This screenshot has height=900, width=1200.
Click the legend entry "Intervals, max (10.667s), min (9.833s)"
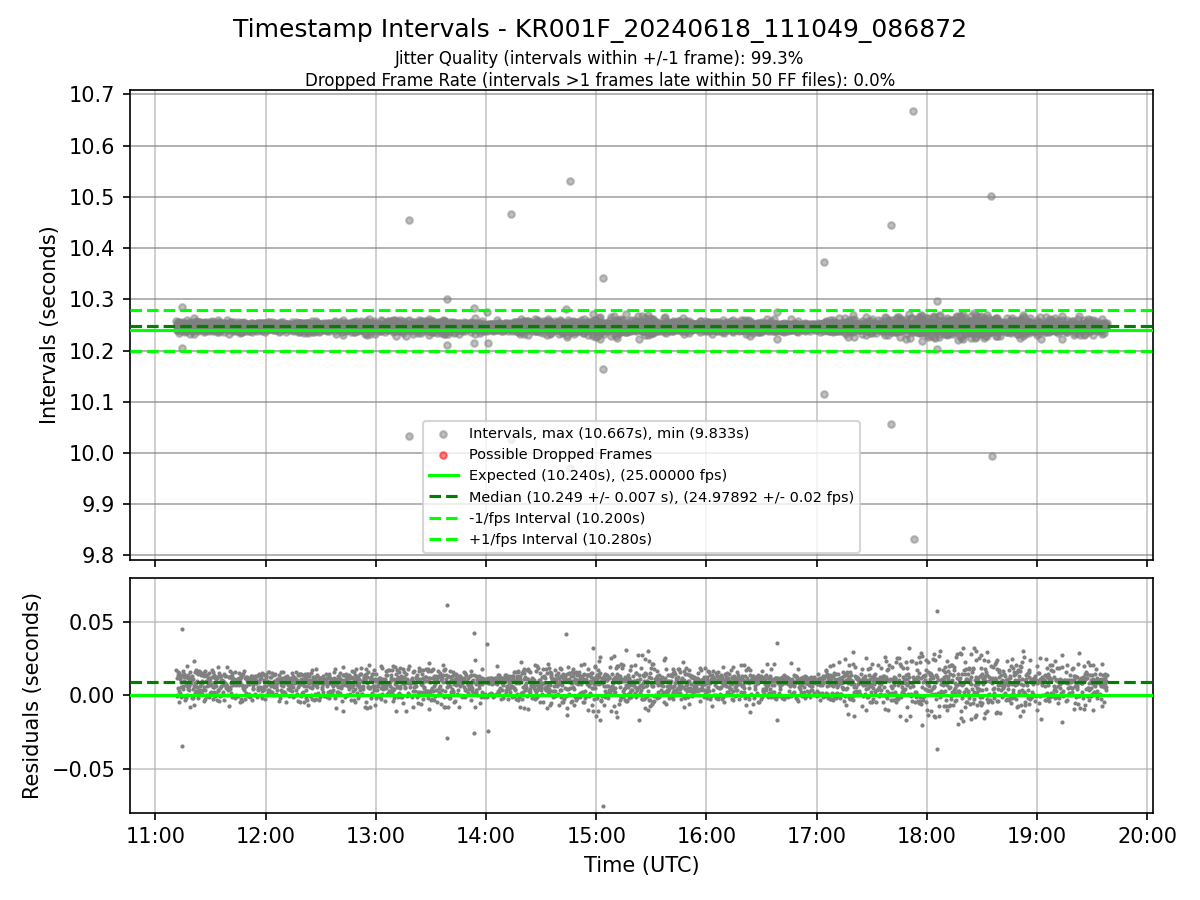click(609, 433)
